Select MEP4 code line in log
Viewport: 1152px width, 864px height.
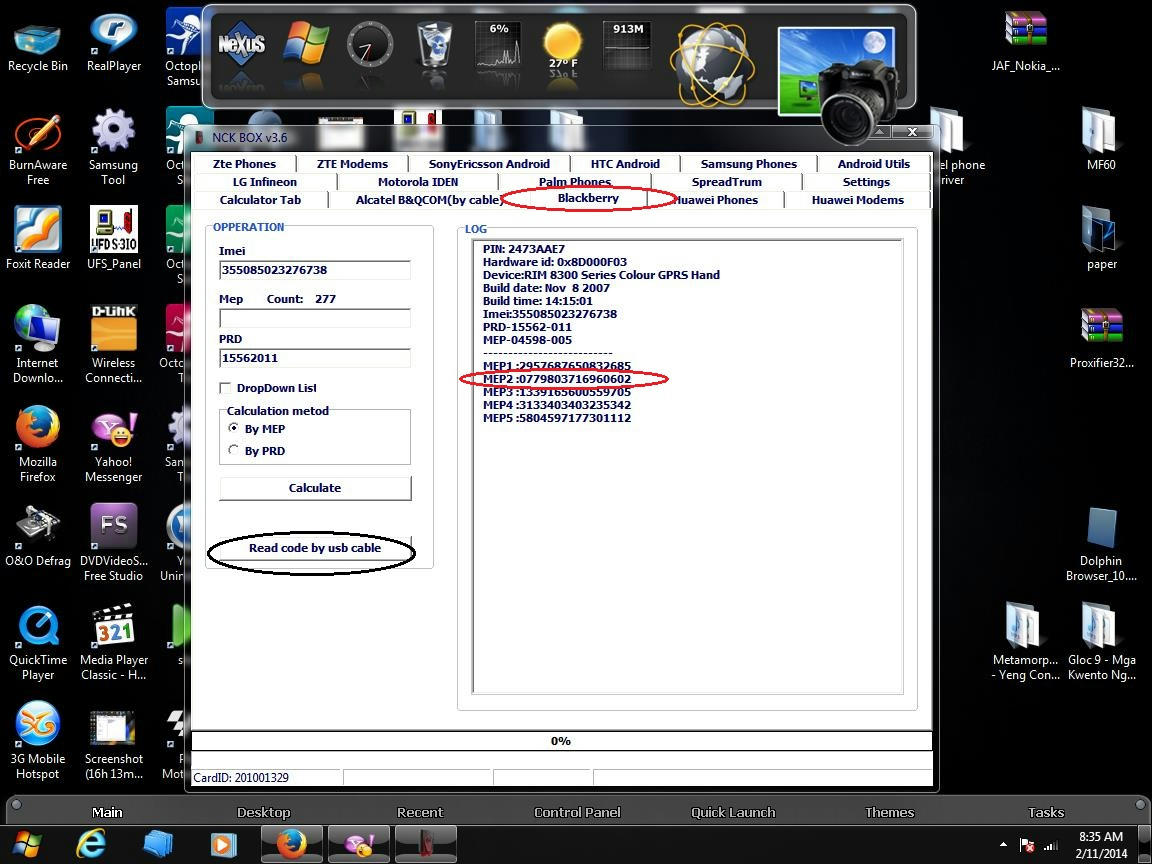pyautogui.click(x=556, y=405)
